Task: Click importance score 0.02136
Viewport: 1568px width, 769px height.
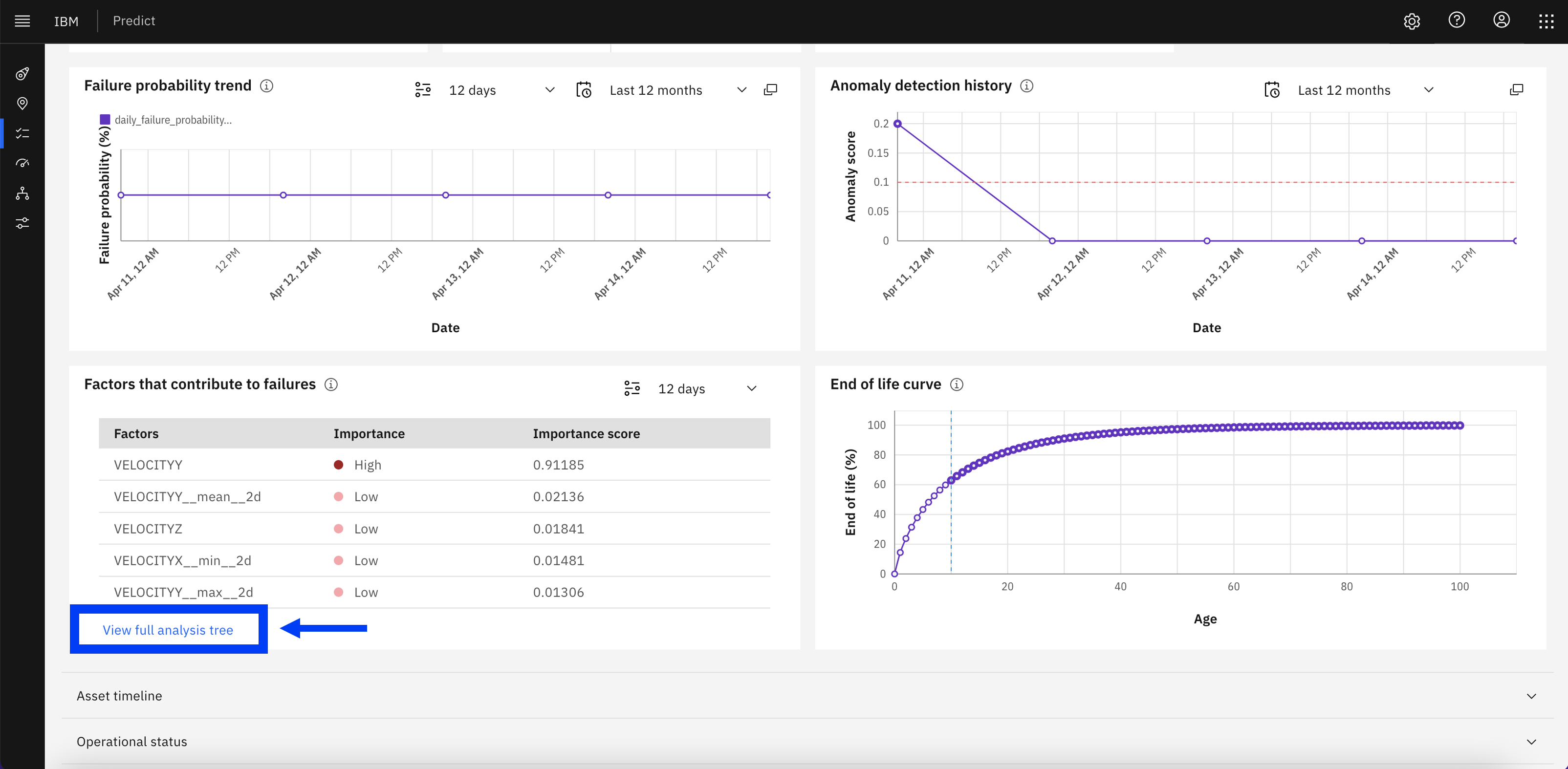Action: click(558, 497)
